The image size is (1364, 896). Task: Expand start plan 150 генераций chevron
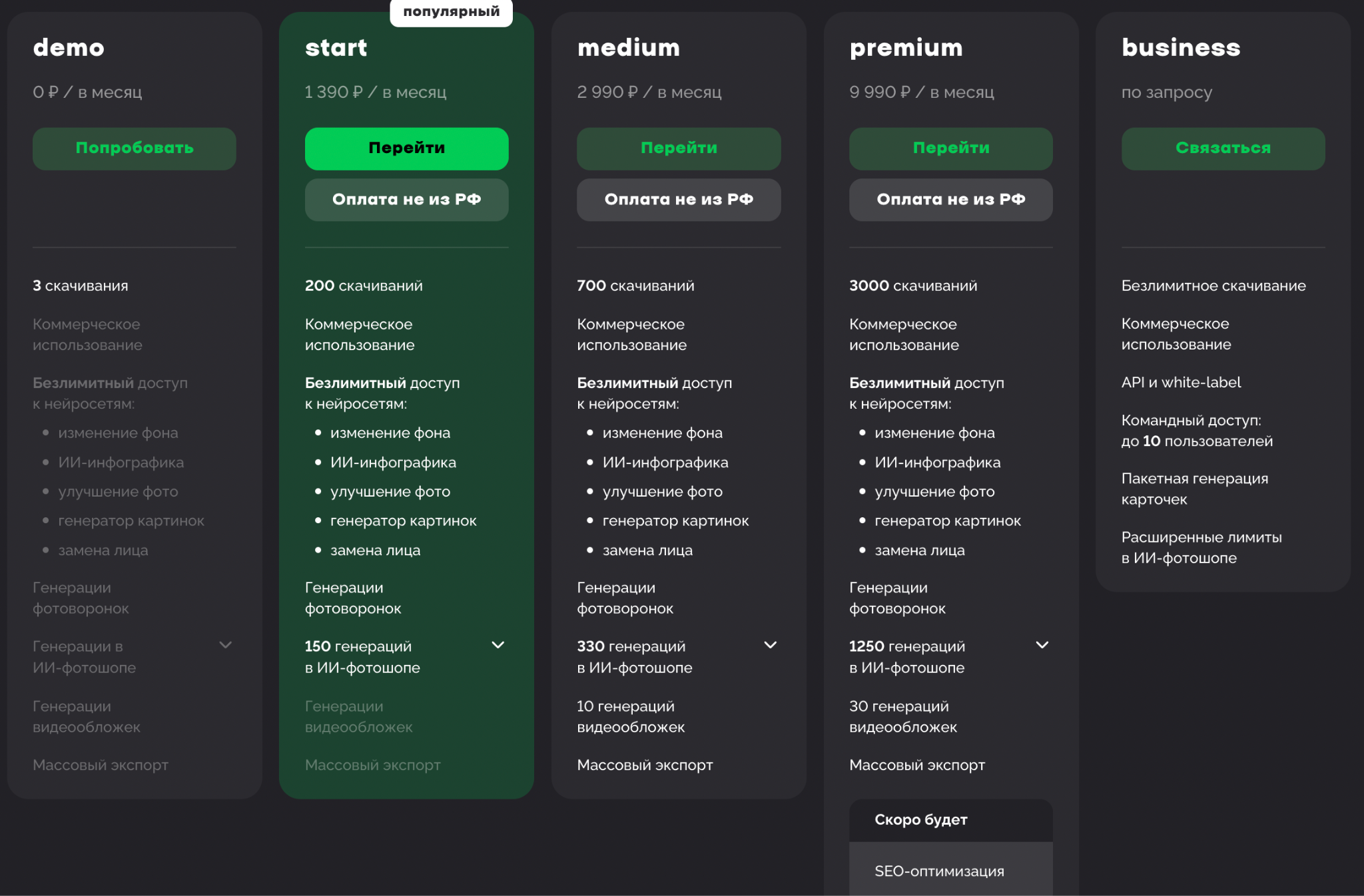click(498, 645)
